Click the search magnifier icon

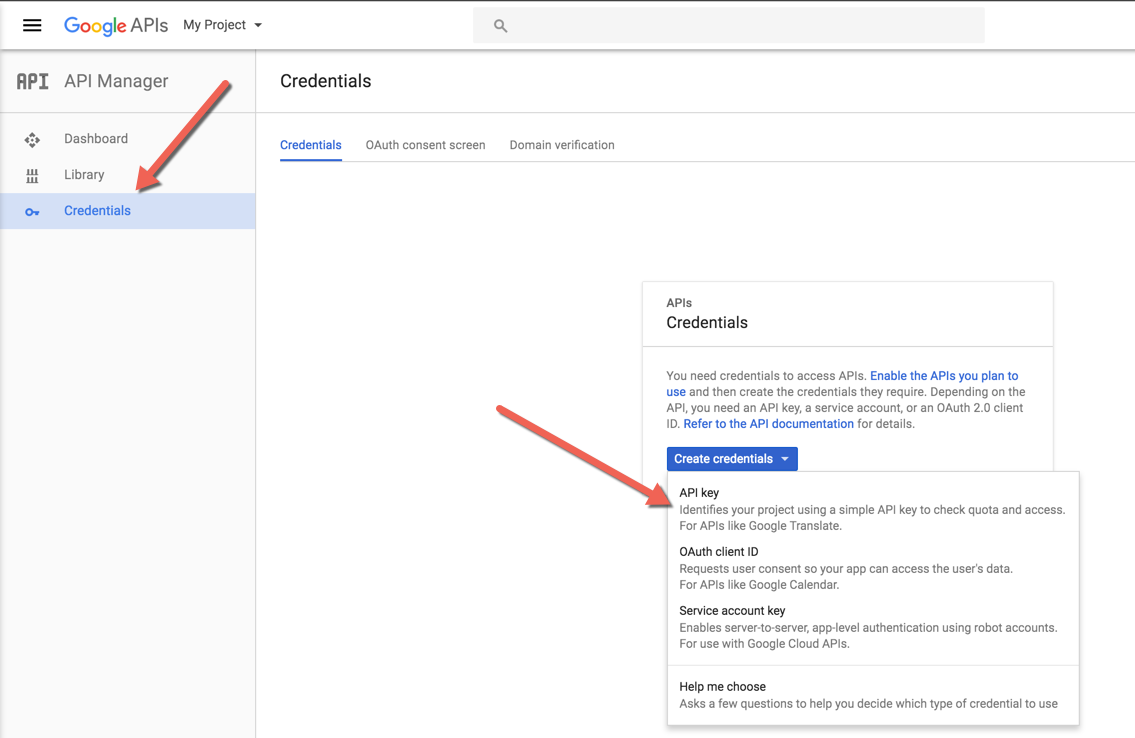(500, 26)
